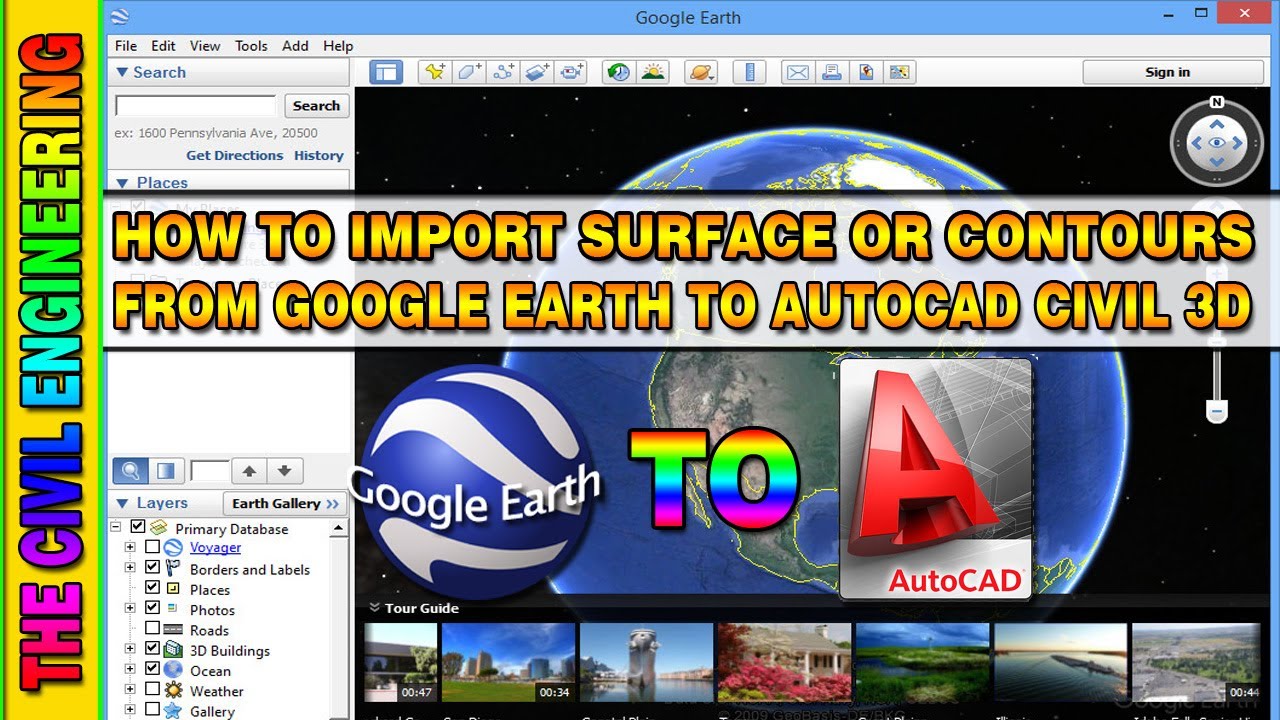Collapse the Places panel triangle
The width and height of the screenshot is (1280, 720).
122,183
